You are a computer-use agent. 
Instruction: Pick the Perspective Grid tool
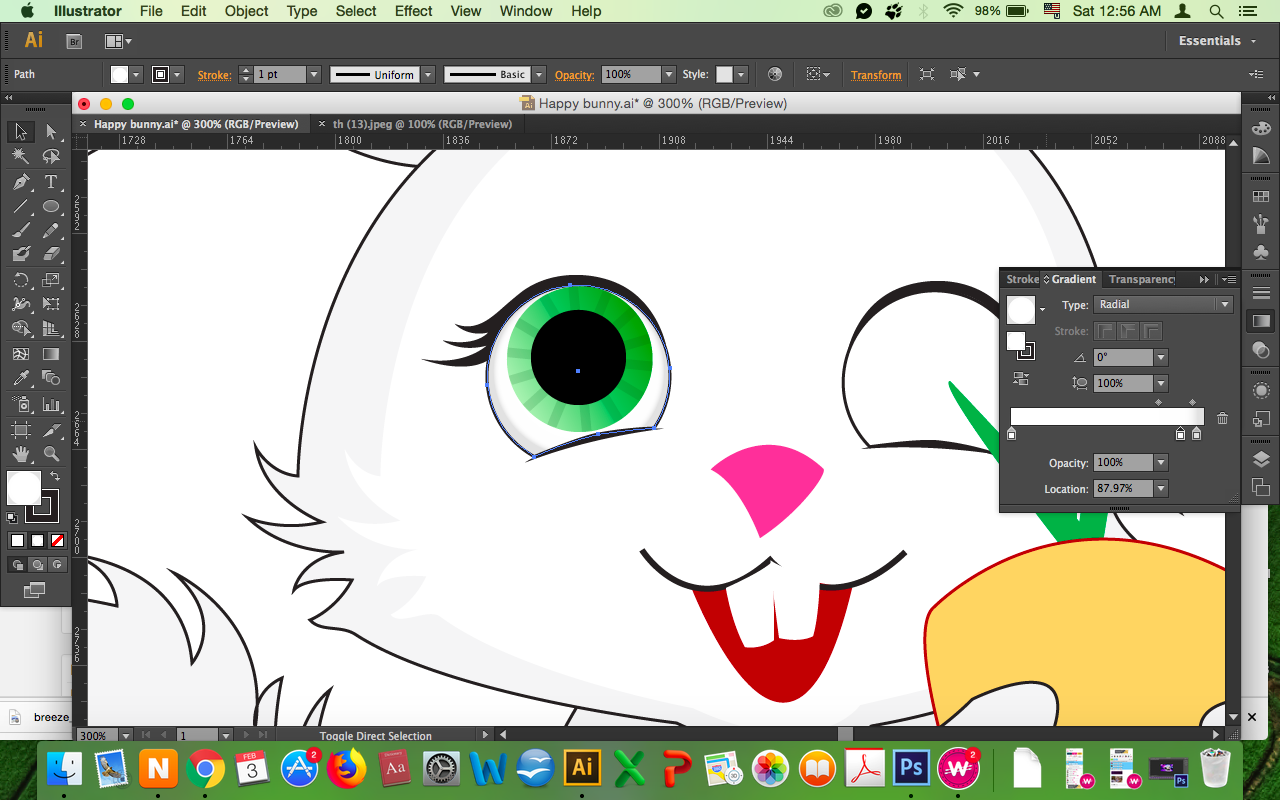tap(51, 329)
